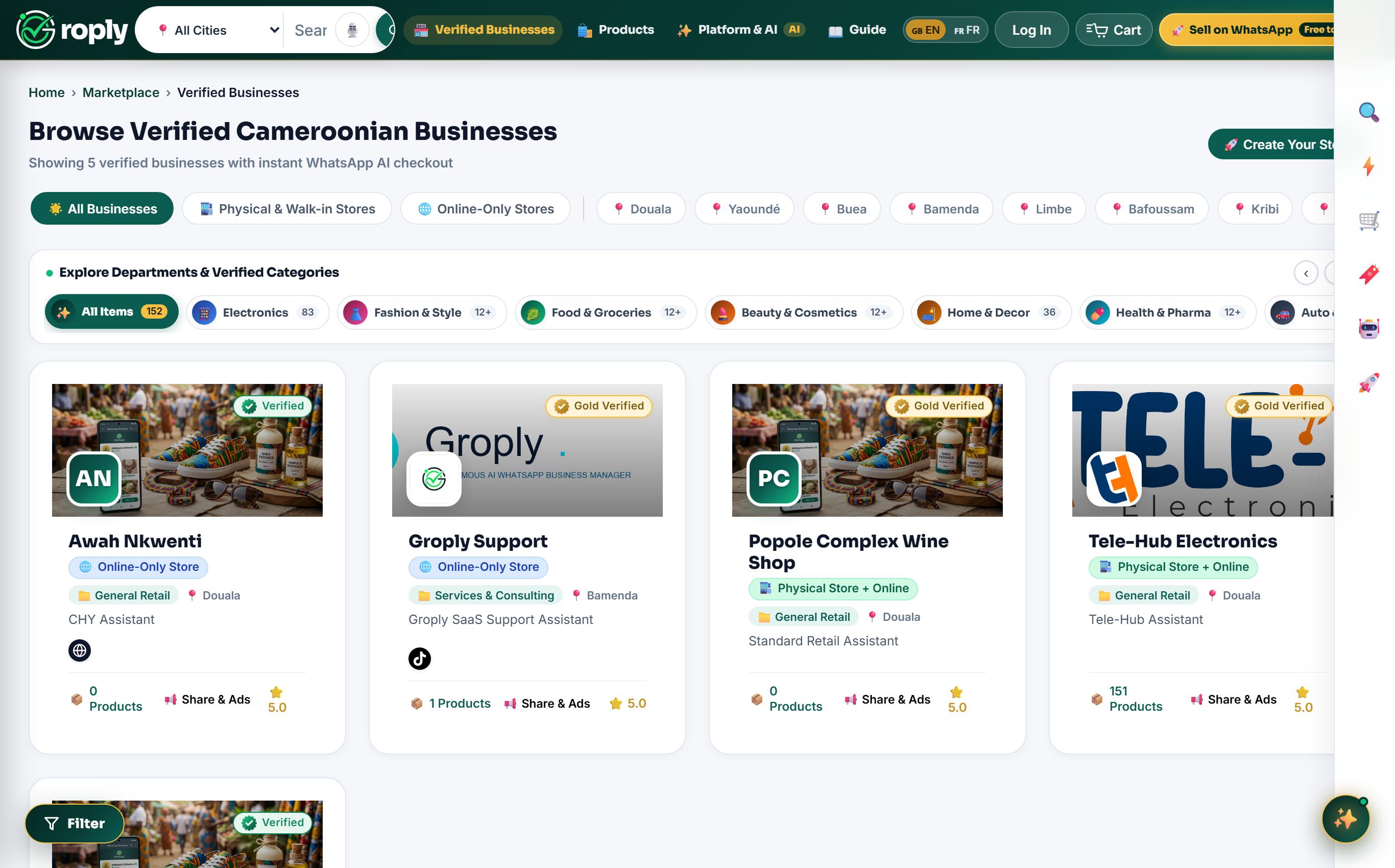Filter by Online-Only Stores

pos(486,208)
